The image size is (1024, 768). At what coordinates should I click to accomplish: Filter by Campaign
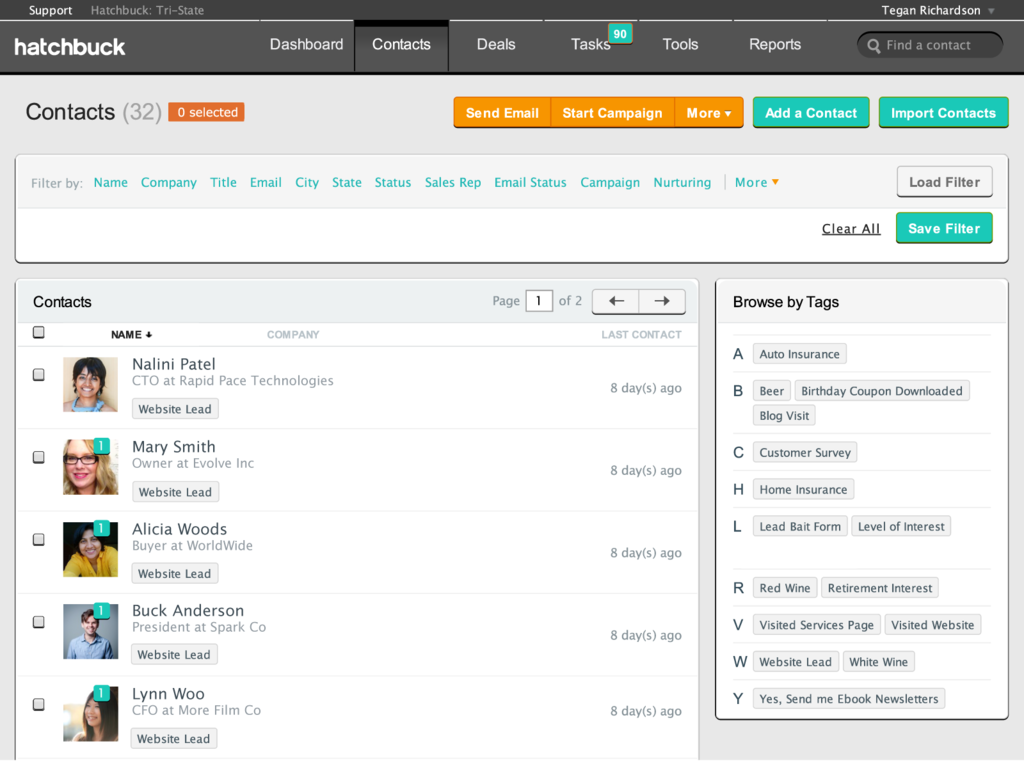click(610, 183)
